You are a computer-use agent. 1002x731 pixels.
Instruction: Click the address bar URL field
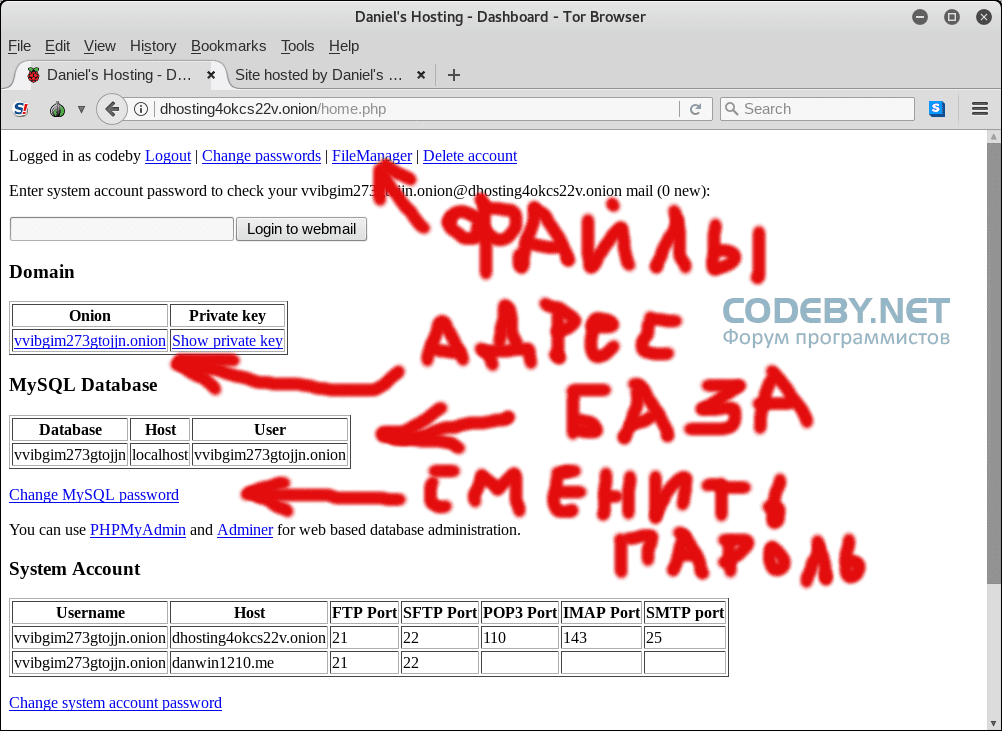tap(415, 109)
